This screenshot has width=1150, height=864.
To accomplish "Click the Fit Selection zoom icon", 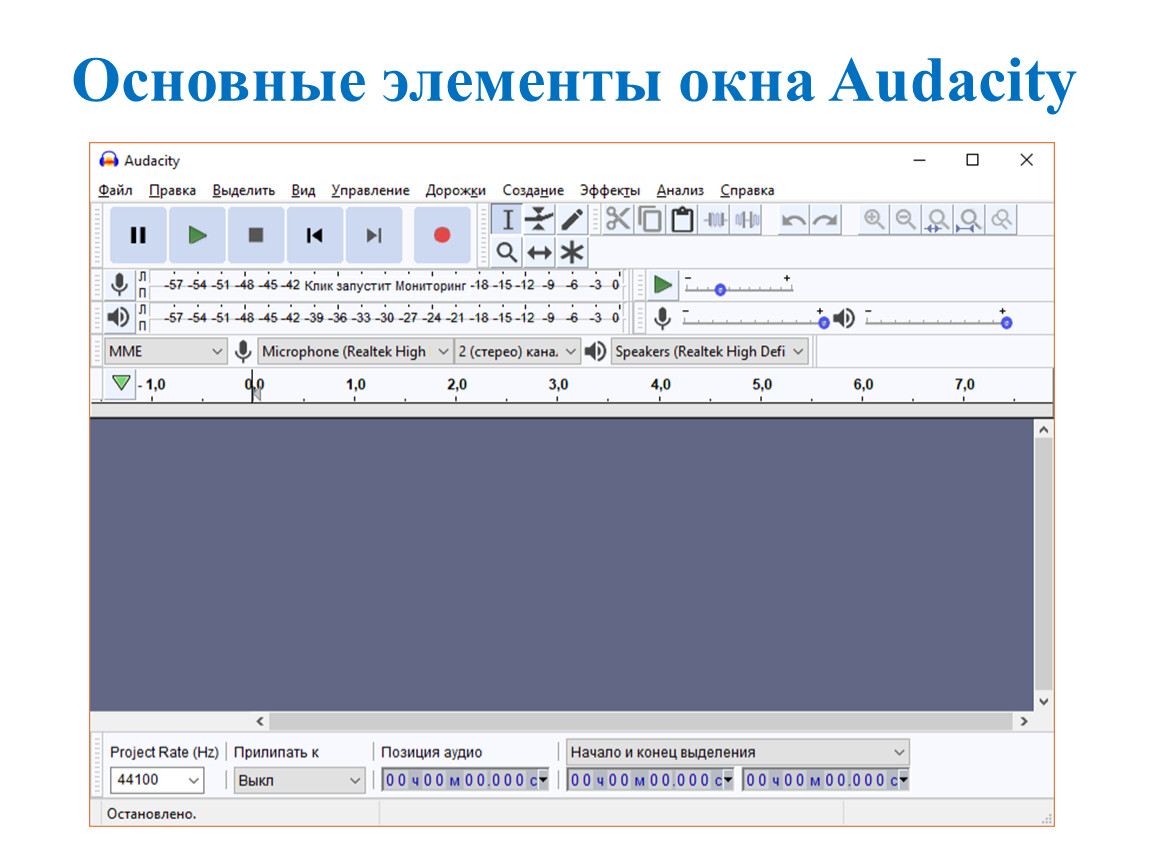I will click(x=937, y=219).
